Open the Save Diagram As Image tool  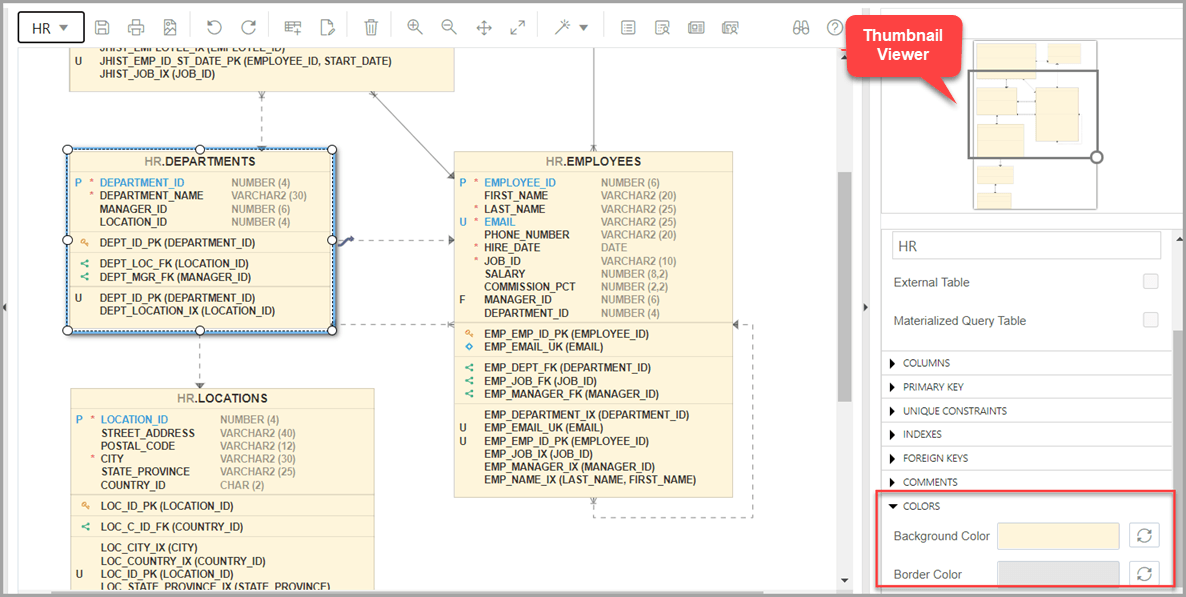coord(168,27)
